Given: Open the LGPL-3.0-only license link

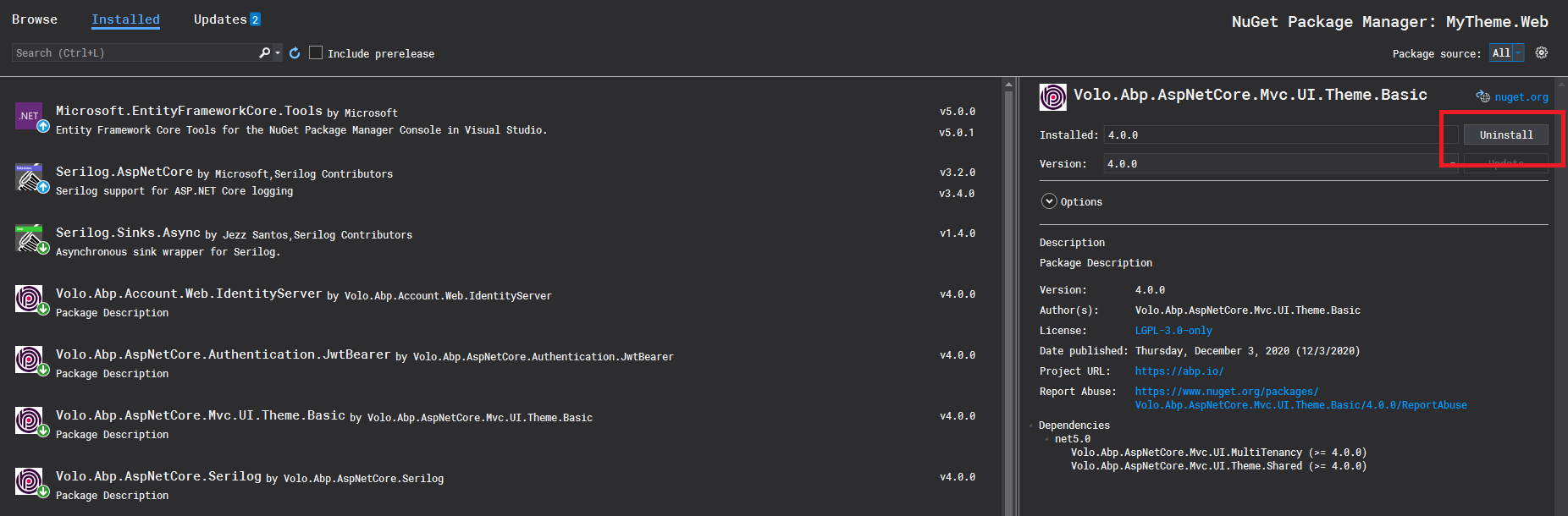Looking at the screenshot, I should tap(1173, 331).
